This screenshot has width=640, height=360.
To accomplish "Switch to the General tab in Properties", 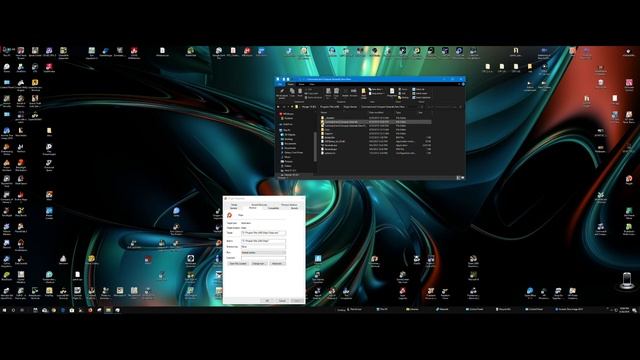I will click(233, 208).
